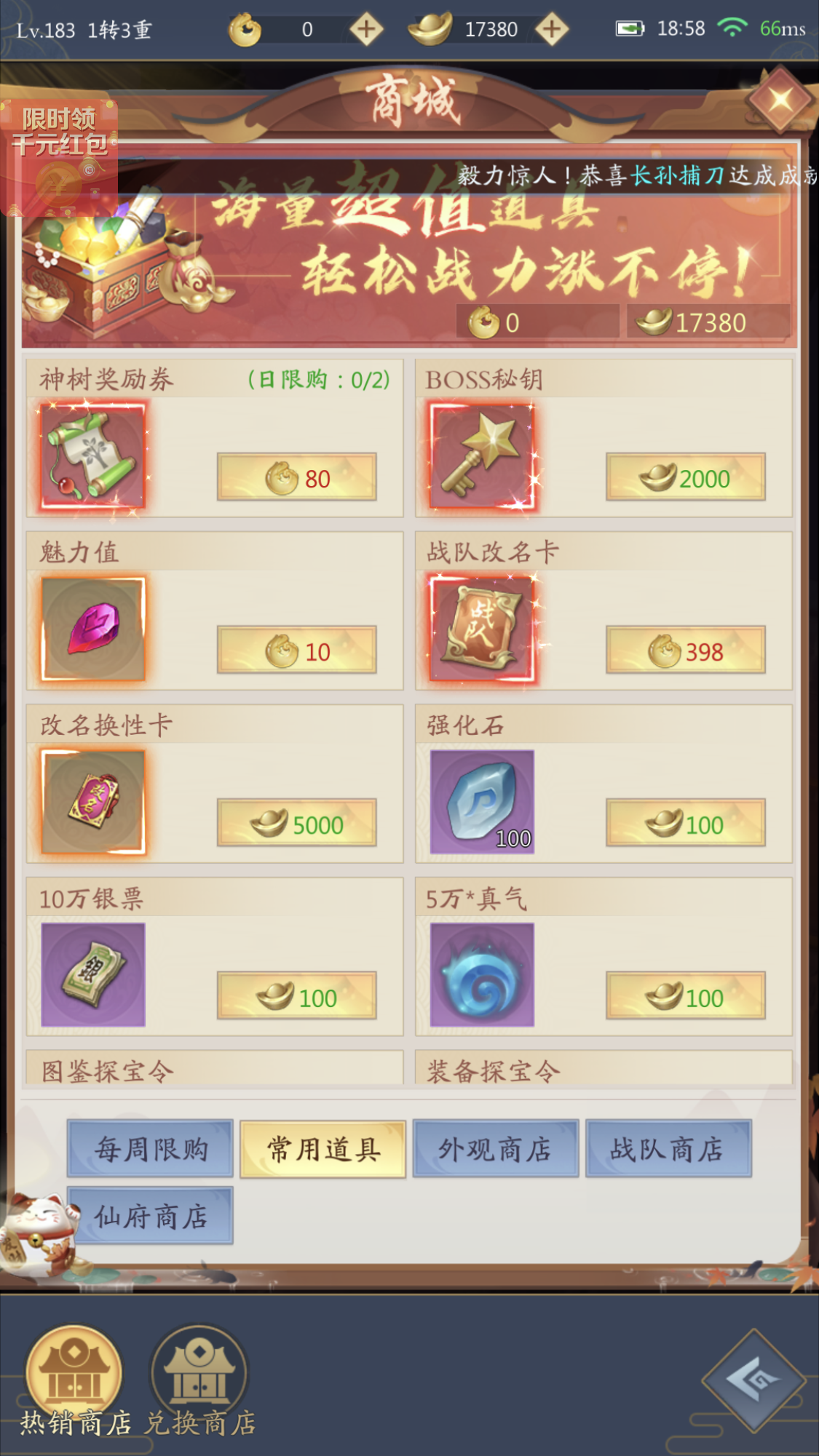
Task: Buy 改名换性卡 for 5000 ingots
Action: [296, 823]
